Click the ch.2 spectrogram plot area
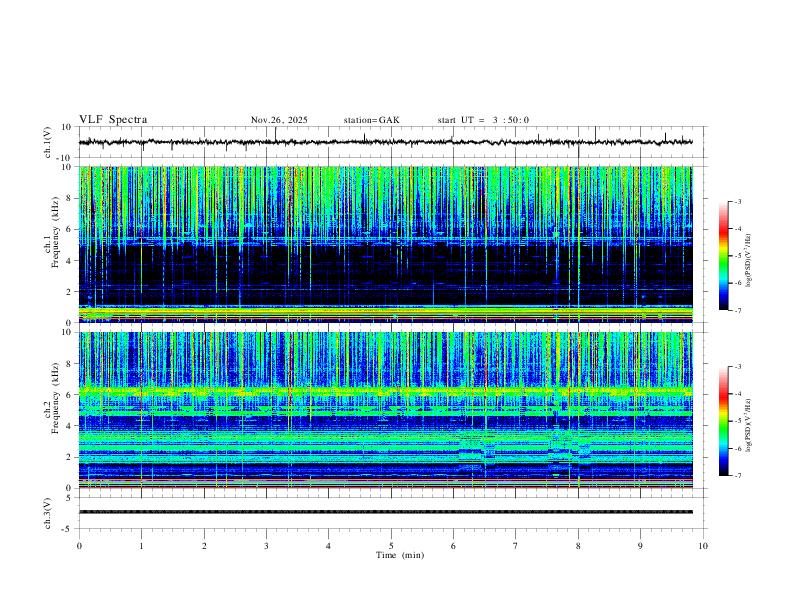The width and height of the screenshot is (792, 612). [x=386, y=410]
